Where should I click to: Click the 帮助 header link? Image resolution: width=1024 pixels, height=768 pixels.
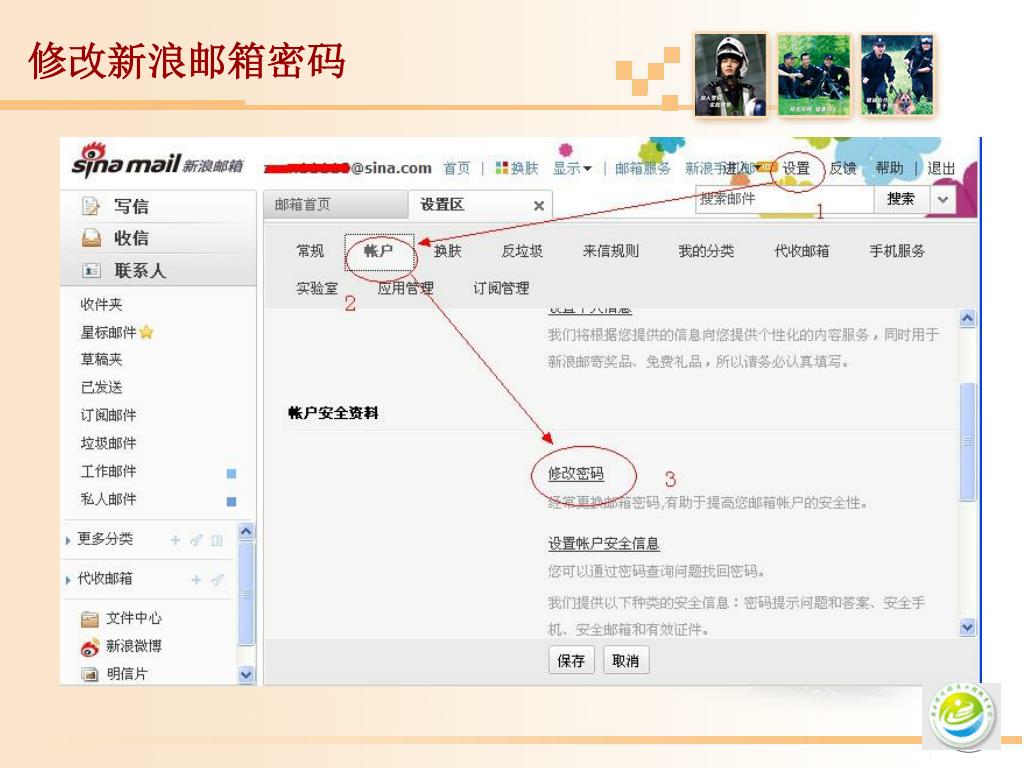pos(889,168)
